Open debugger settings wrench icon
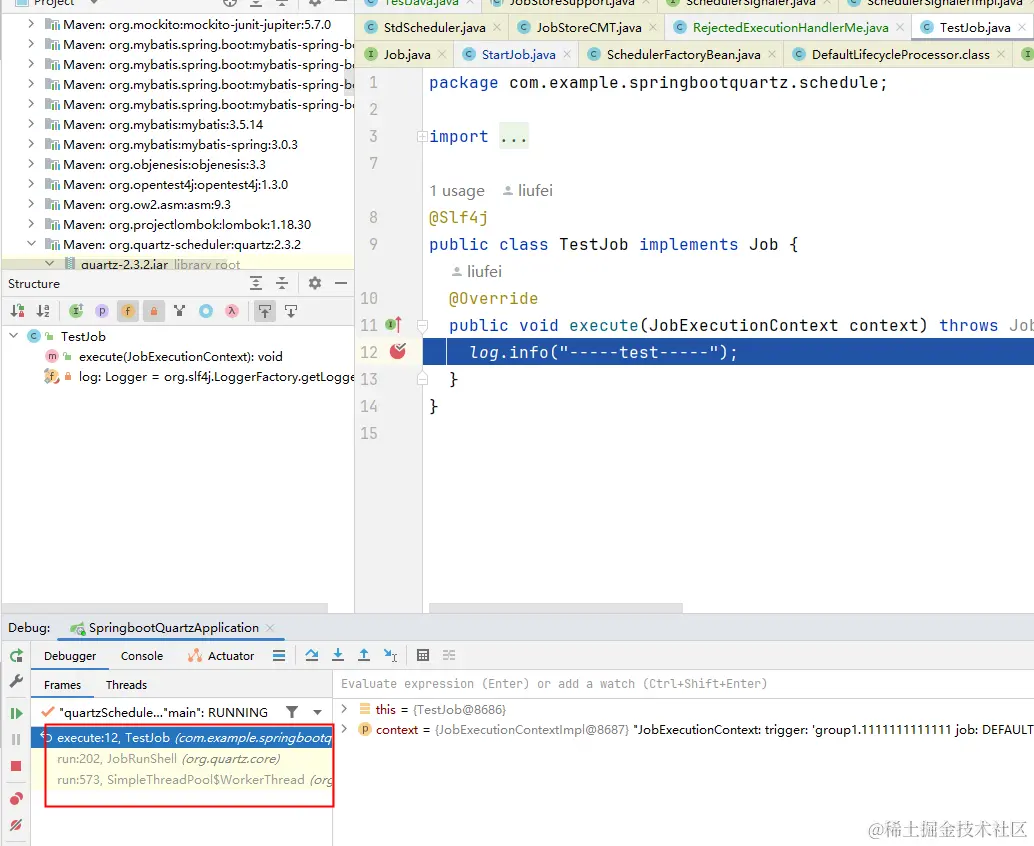Screen dimensions: 1034x846 point(16,681)
